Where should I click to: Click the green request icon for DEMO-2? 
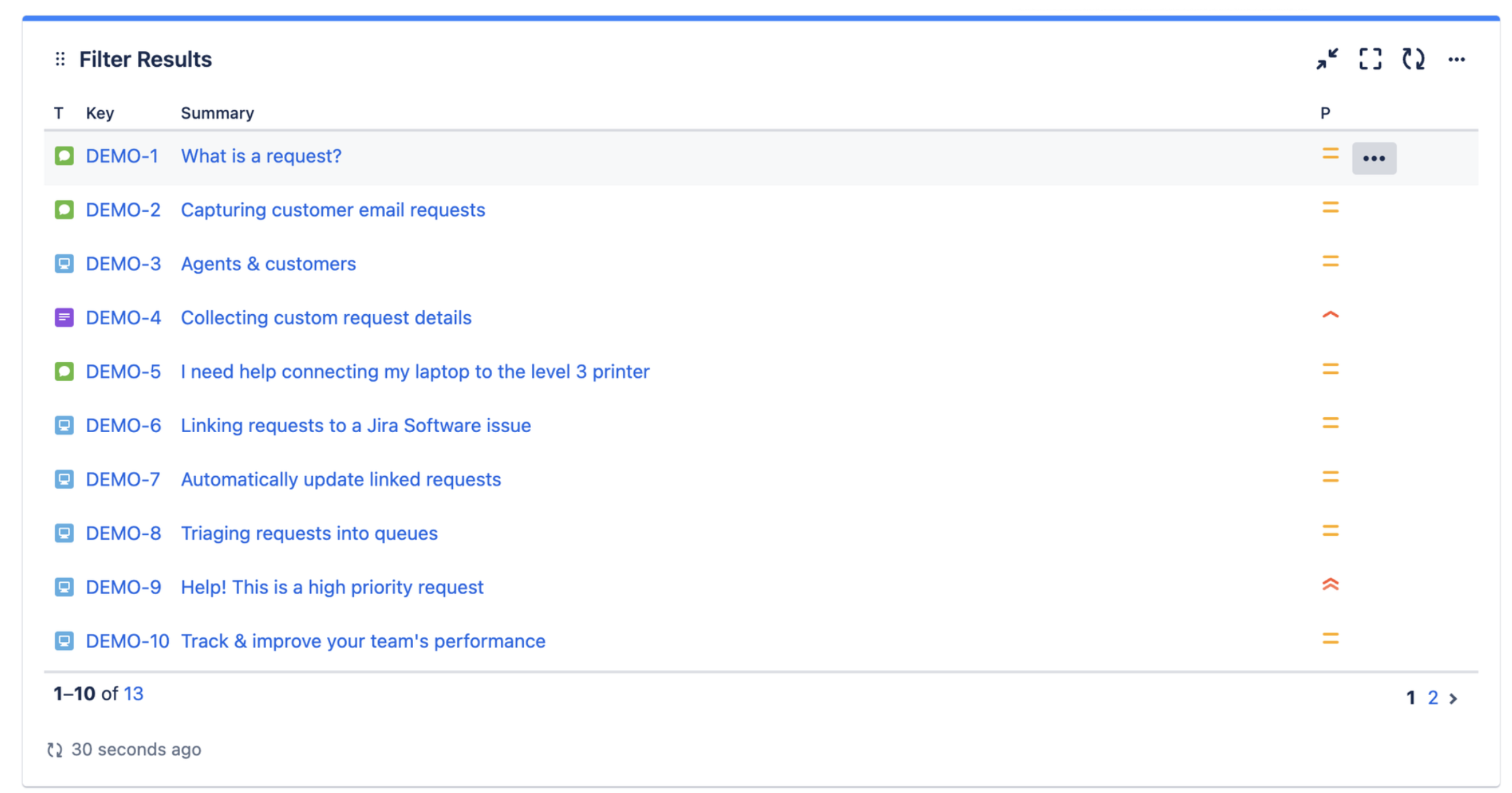(64, 210)
